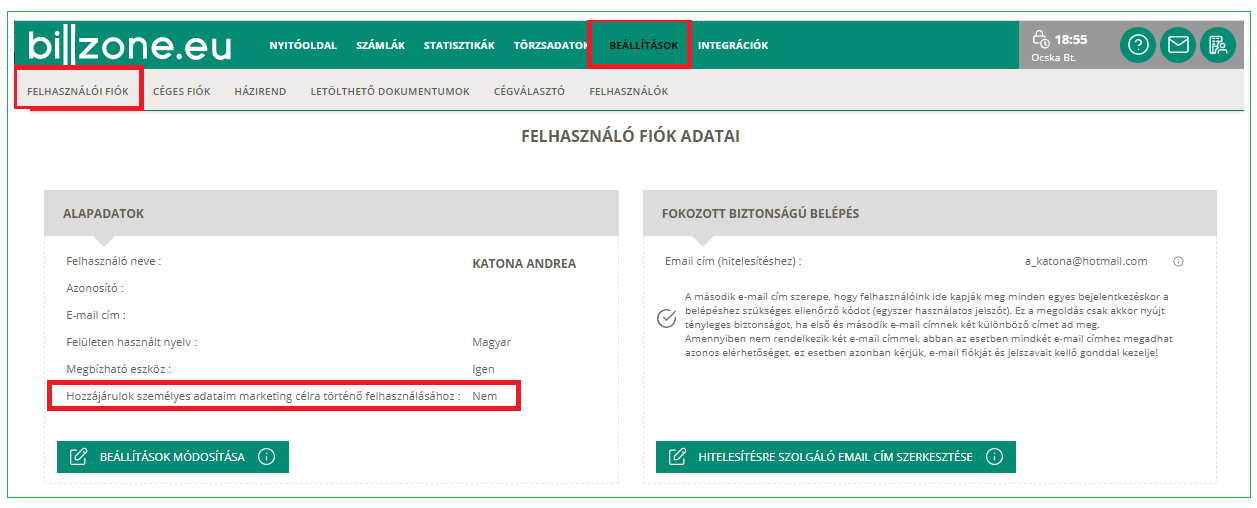
Task: Switch to Házirend tab
Action: point(260,91)
